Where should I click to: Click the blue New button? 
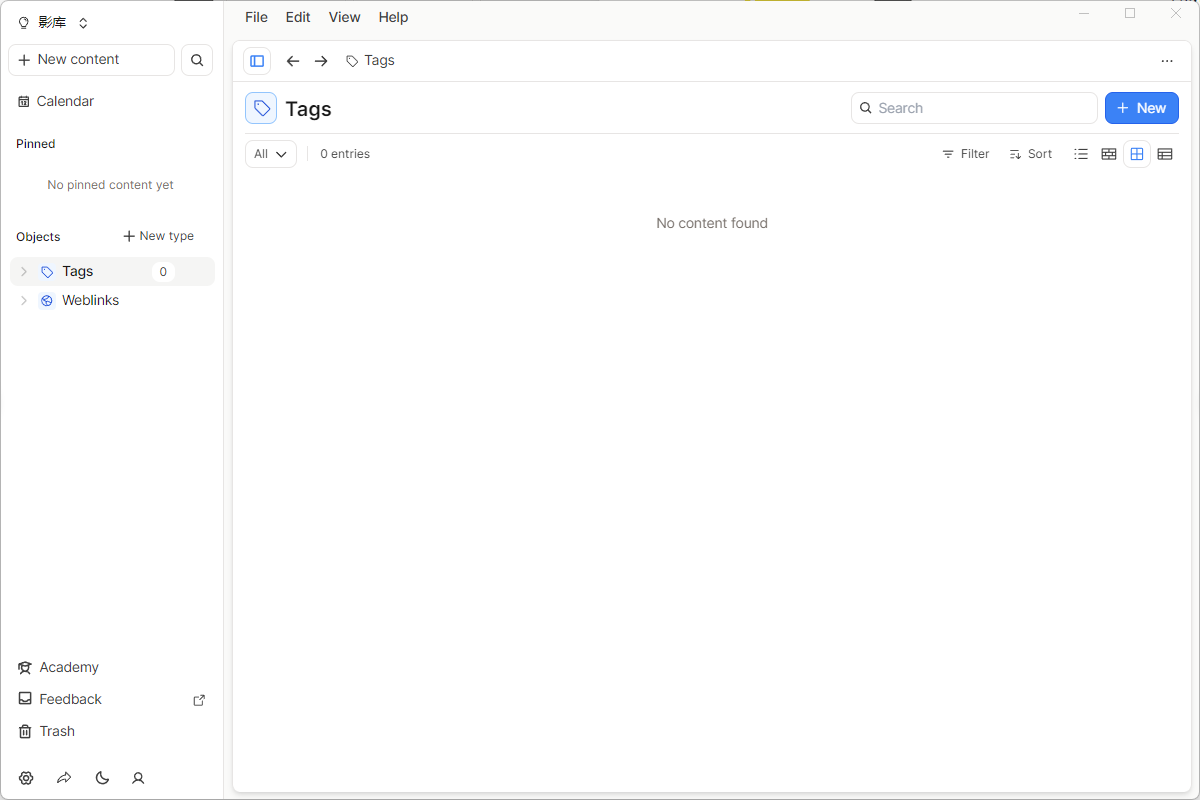point(1141,108)
